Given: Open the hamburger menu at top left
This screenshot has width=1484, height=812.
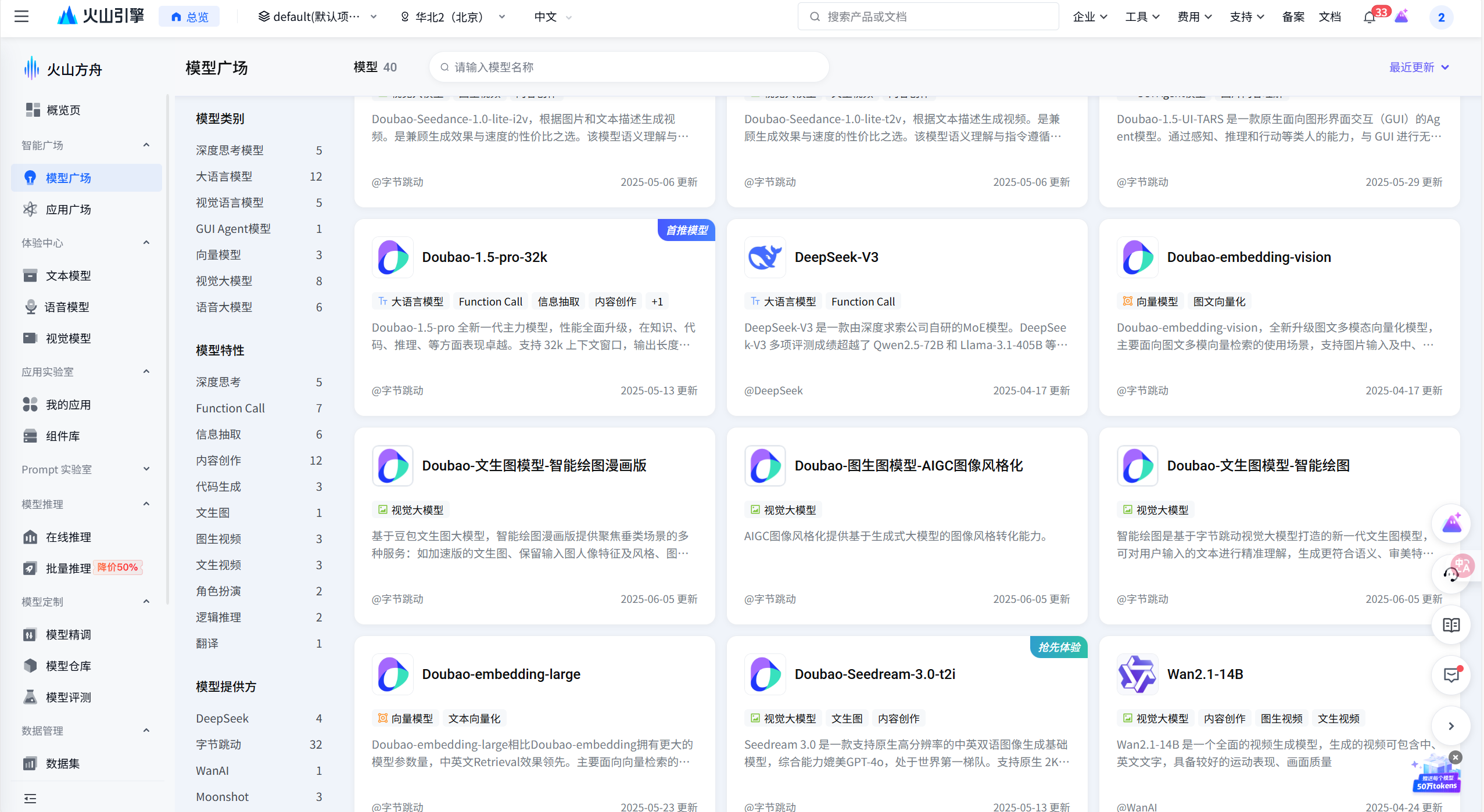Looking at the screenshot, I should pos(21,16).
